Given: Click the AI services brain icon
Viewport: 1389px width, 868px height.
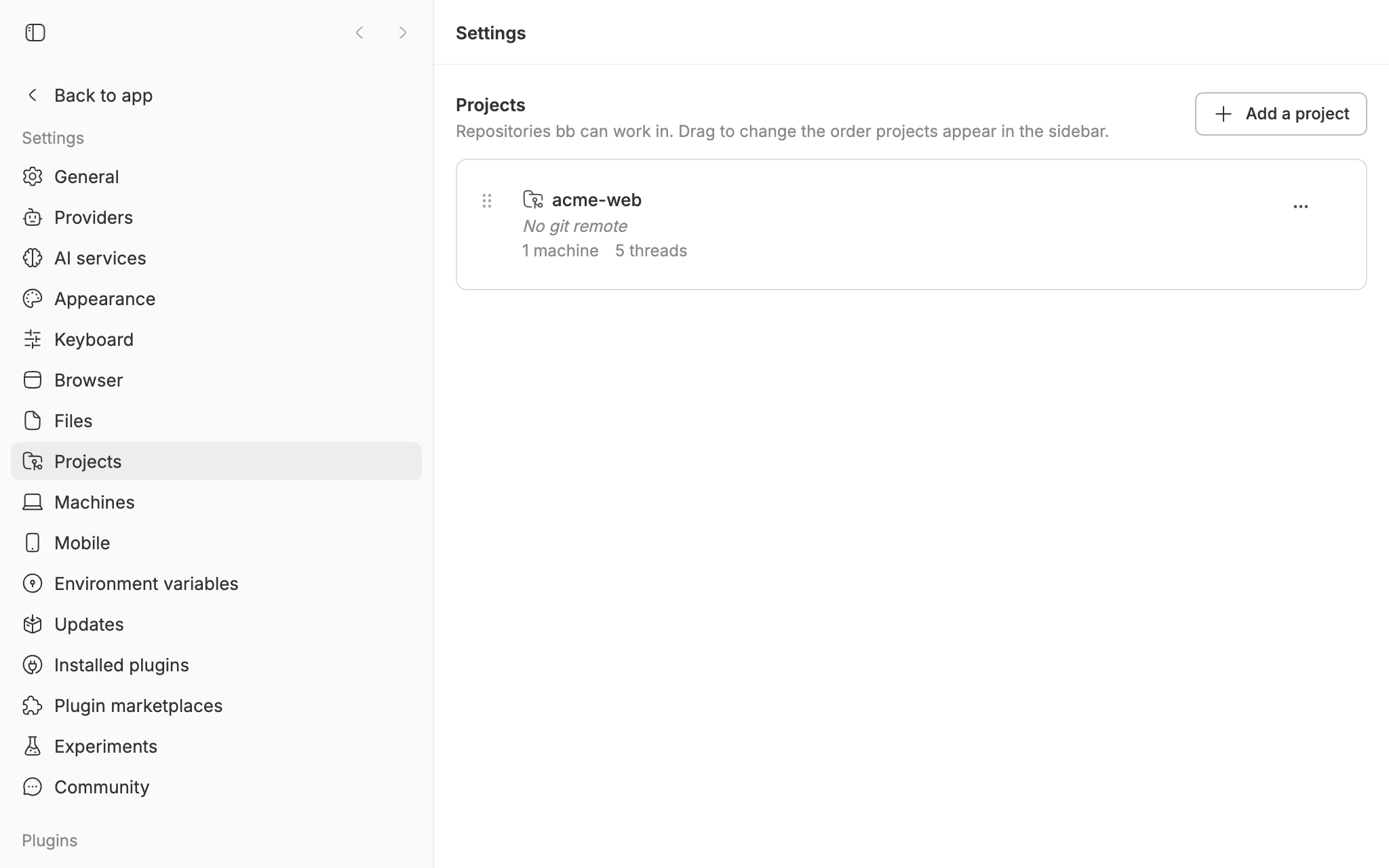Looking at the screenshot, I should [33, 258].
